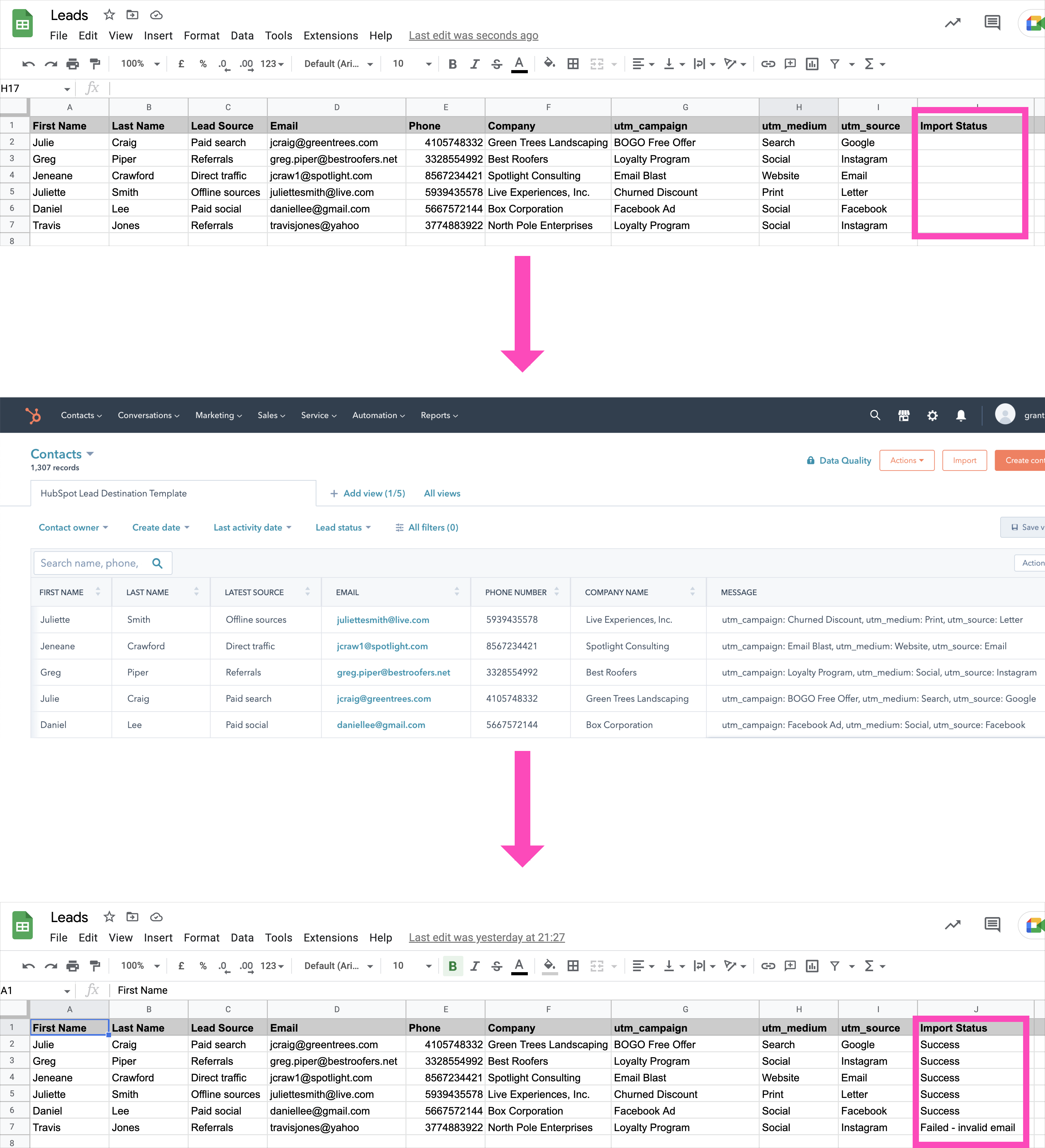Open zoom 100% dropdown in top sheet
This screenshot has width=1045, height=1148.
click(x=140, y=64)
